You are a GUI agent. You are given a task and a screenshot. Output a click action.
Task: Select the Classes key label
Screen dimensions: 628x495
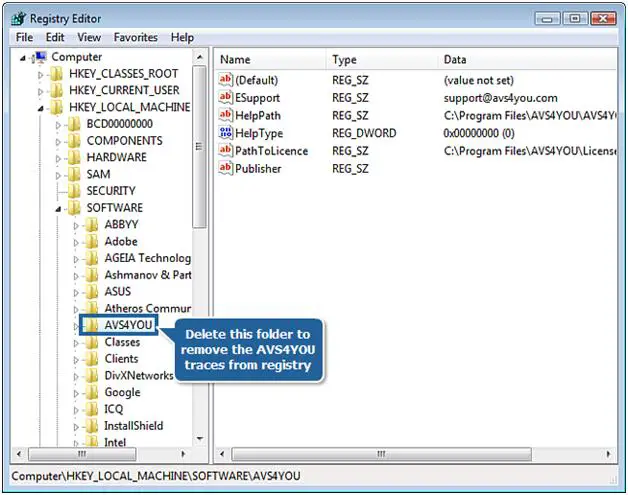point(123,342)
